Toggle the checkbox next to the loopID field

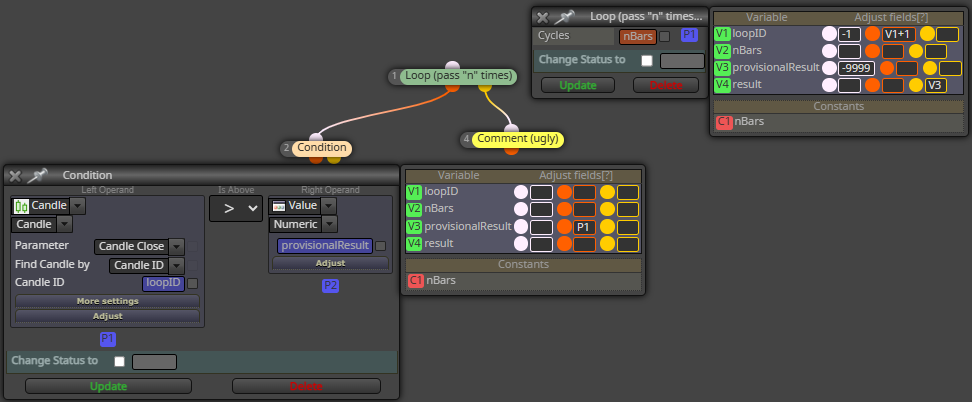coord(193,284)
